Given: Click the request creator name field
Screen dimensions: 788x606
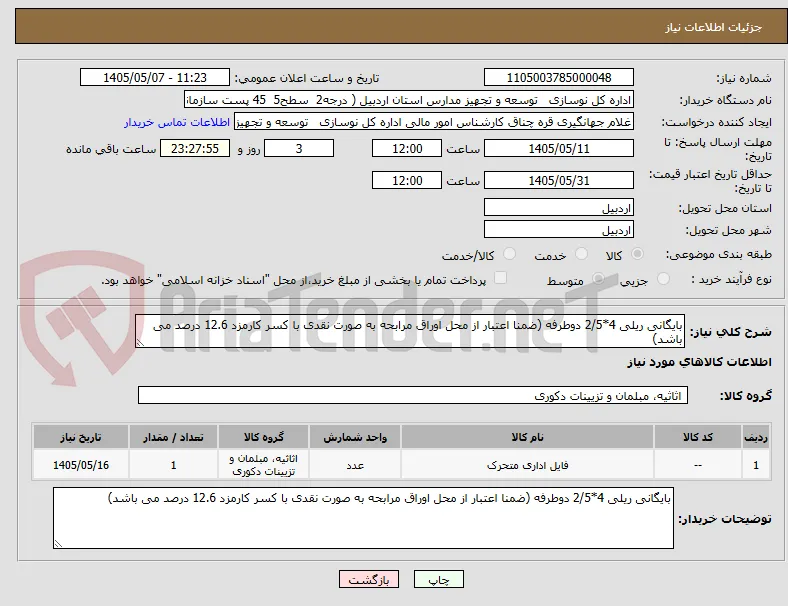Looking at the screenshot, I should click(x=434, y=122).
